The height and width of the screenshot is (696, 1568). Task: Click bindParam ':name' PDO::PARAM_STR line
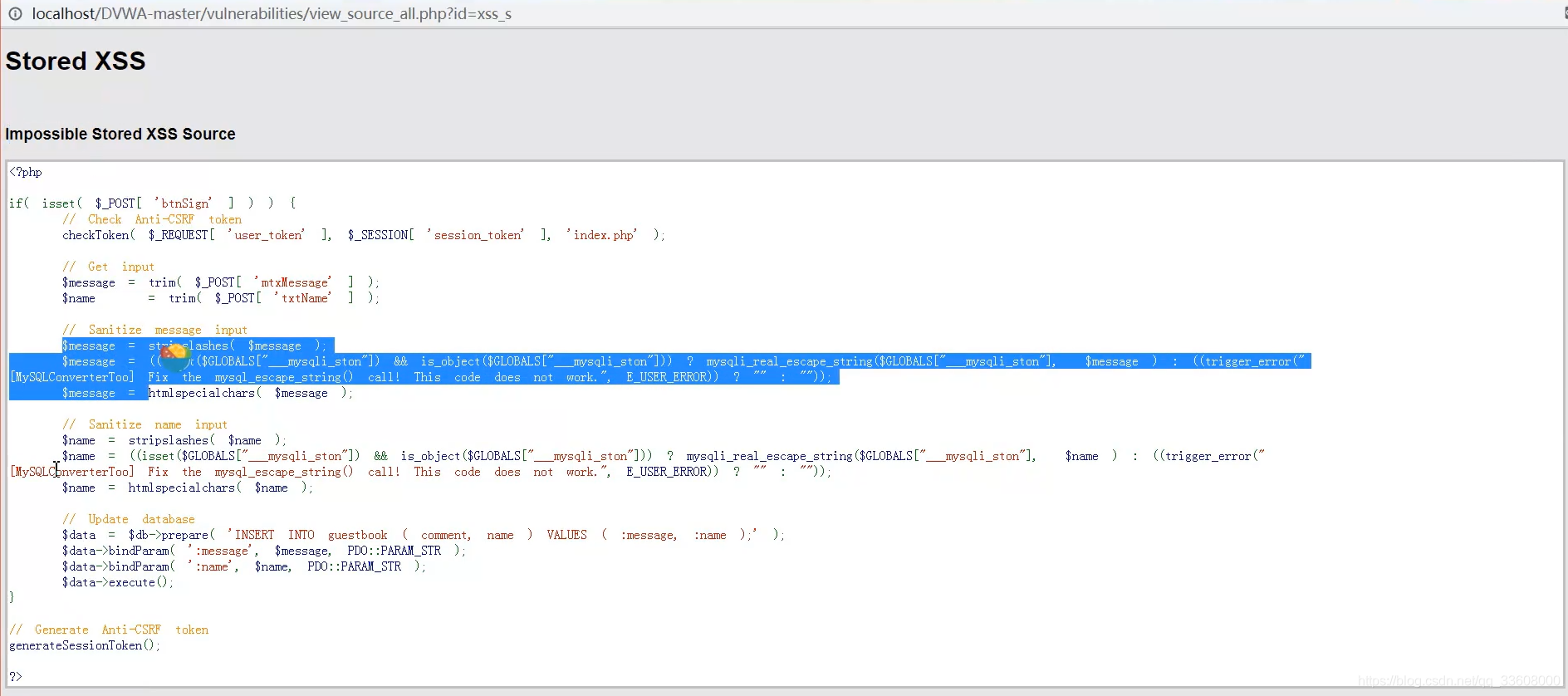click(x=244, y=566)
